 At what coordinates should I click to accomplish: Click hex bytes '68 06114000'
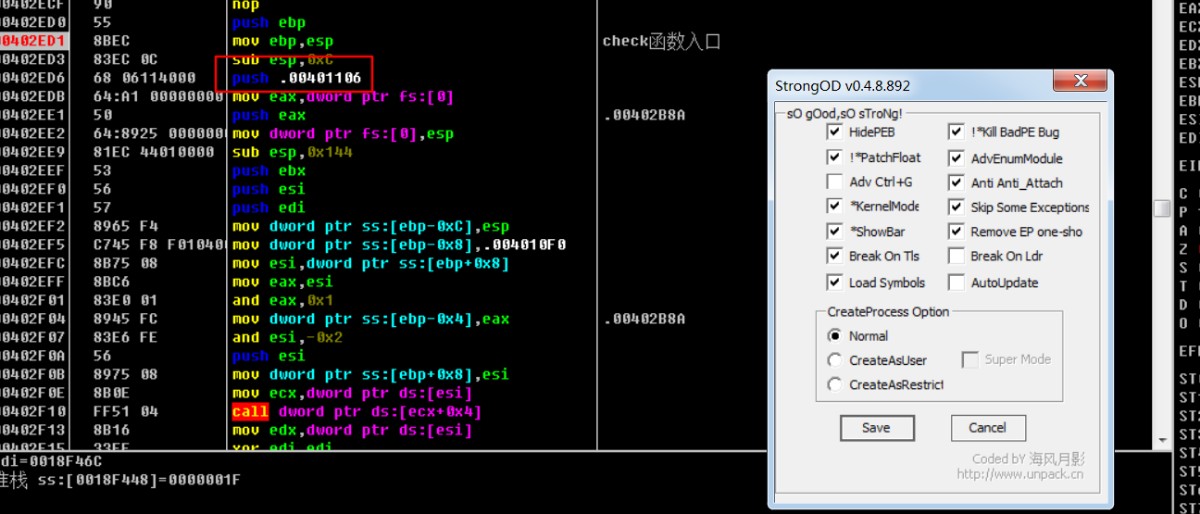pyautogui.click(x=142, y=78)
